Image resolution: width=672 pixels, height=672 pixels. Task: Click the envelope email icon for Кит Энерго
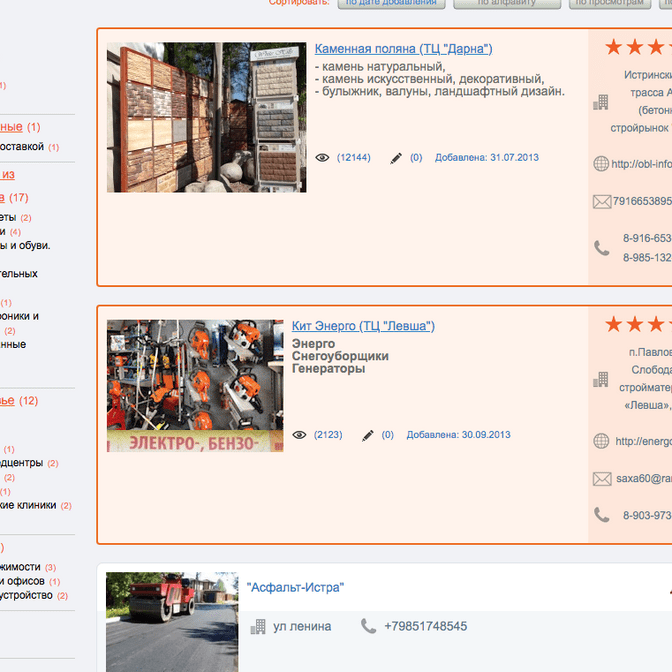pyautogui.click(x=602, y=479)
